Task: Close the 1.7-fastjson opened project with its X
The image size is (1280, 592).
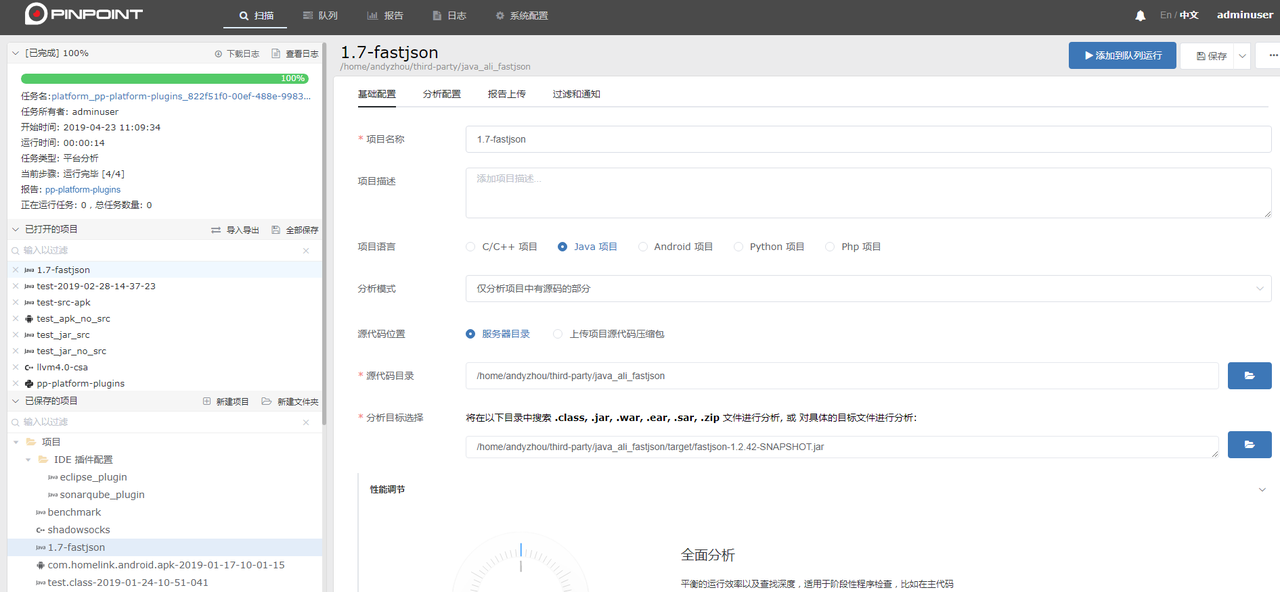Action: tap(15, 270)
